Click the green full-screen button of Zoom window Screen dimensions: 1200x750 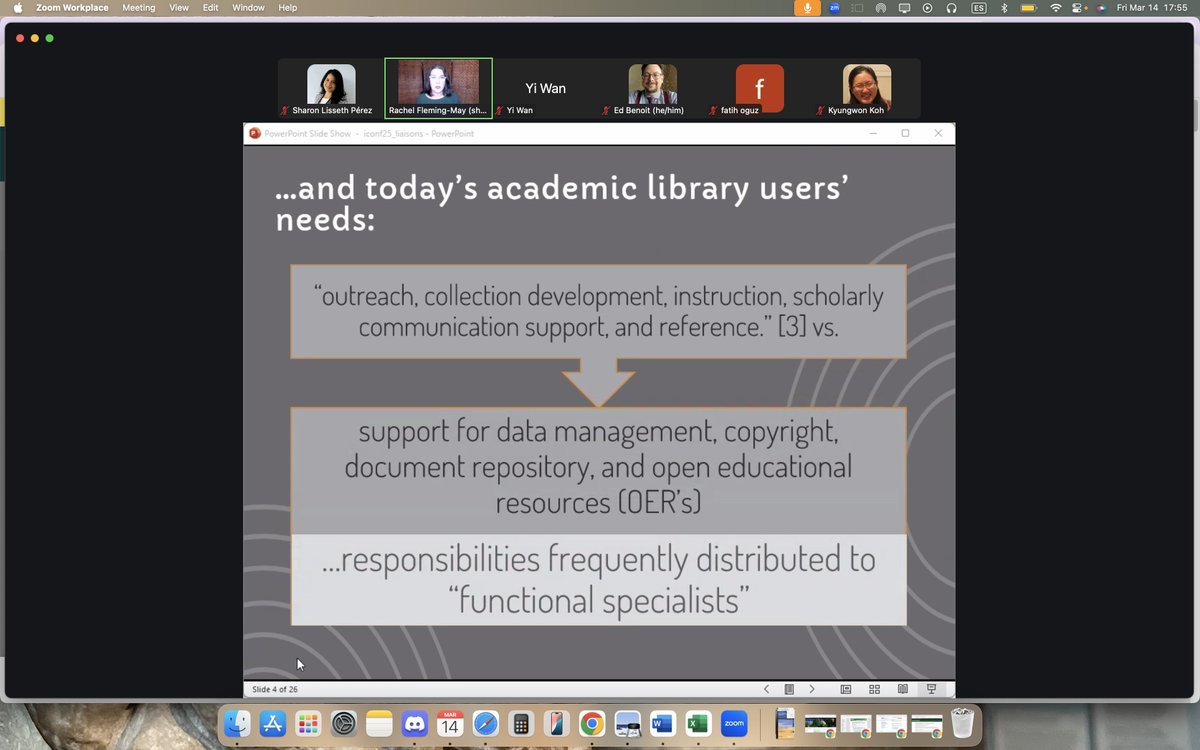(x=50, y=38)
